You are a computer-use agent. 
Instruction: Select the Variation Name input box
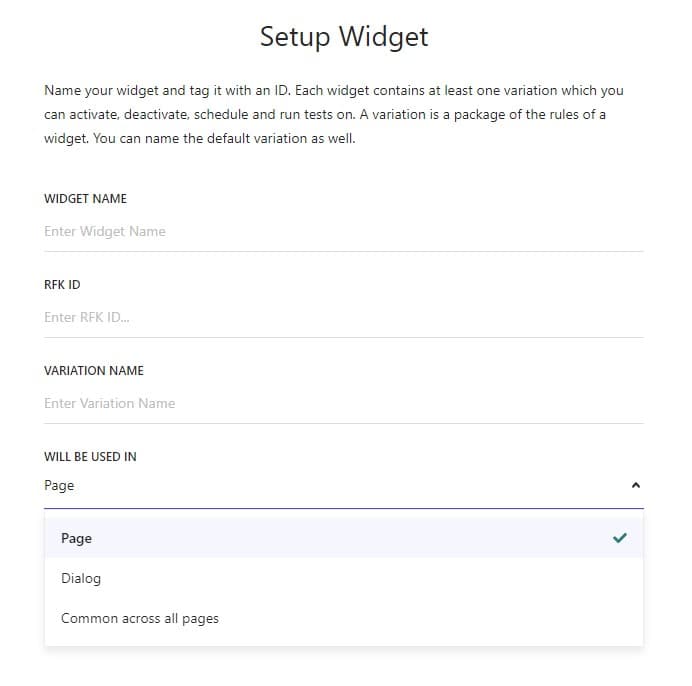click(344, 403)
